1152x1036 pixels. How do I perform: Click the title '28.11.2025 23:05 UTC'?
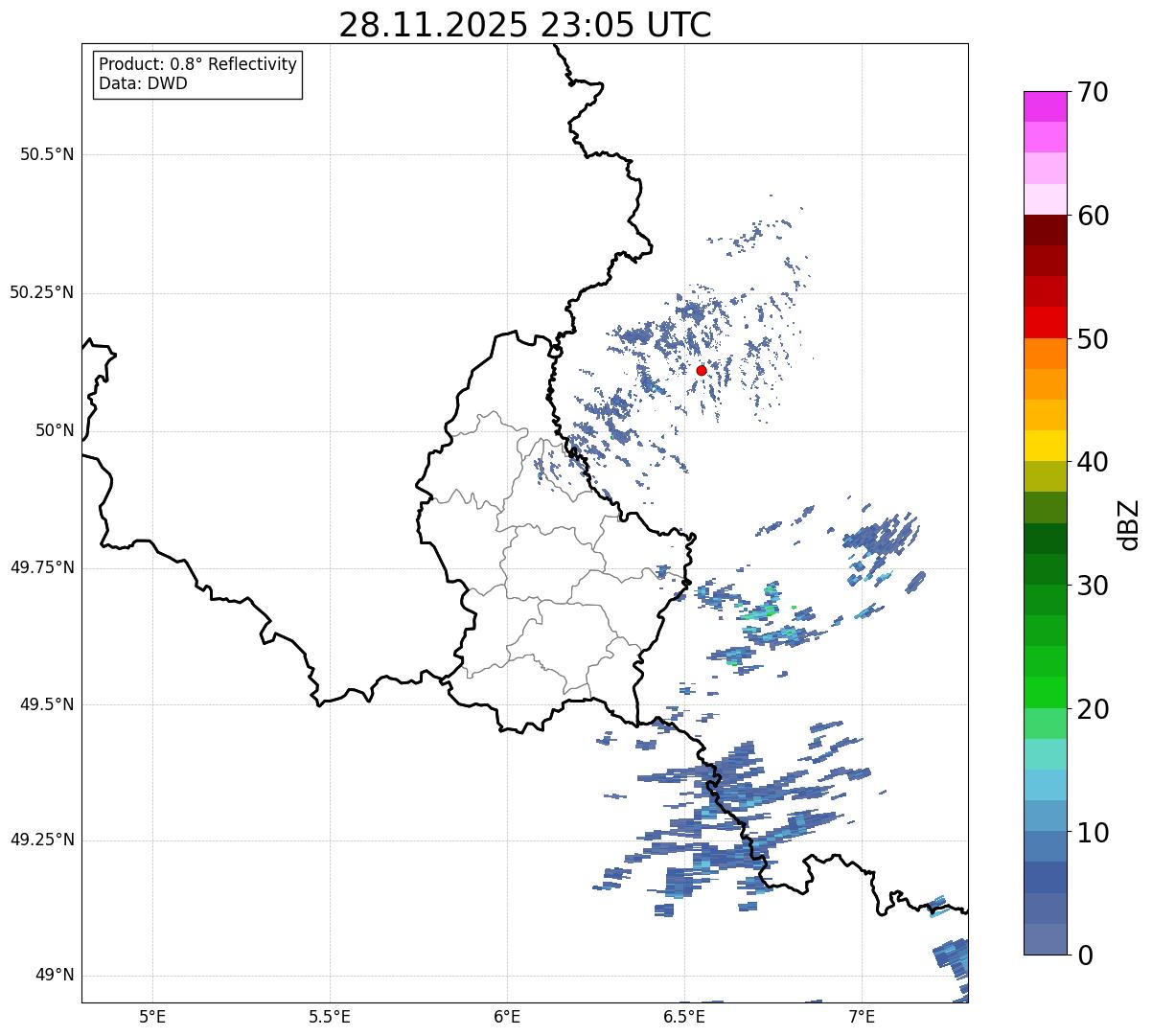525,25
